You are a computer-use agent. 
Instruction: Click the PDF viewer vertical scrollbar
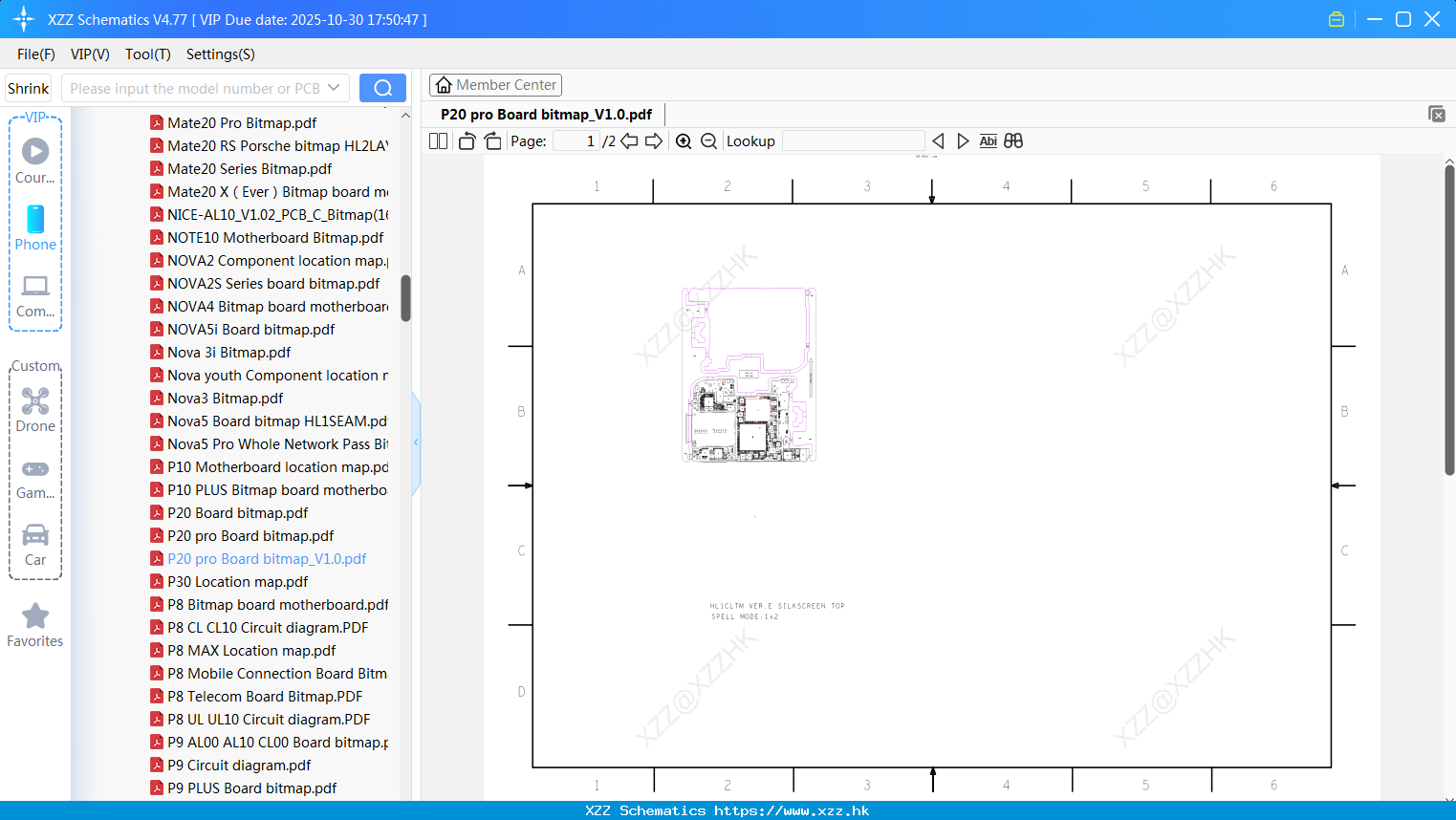(x=1449, y=320)
